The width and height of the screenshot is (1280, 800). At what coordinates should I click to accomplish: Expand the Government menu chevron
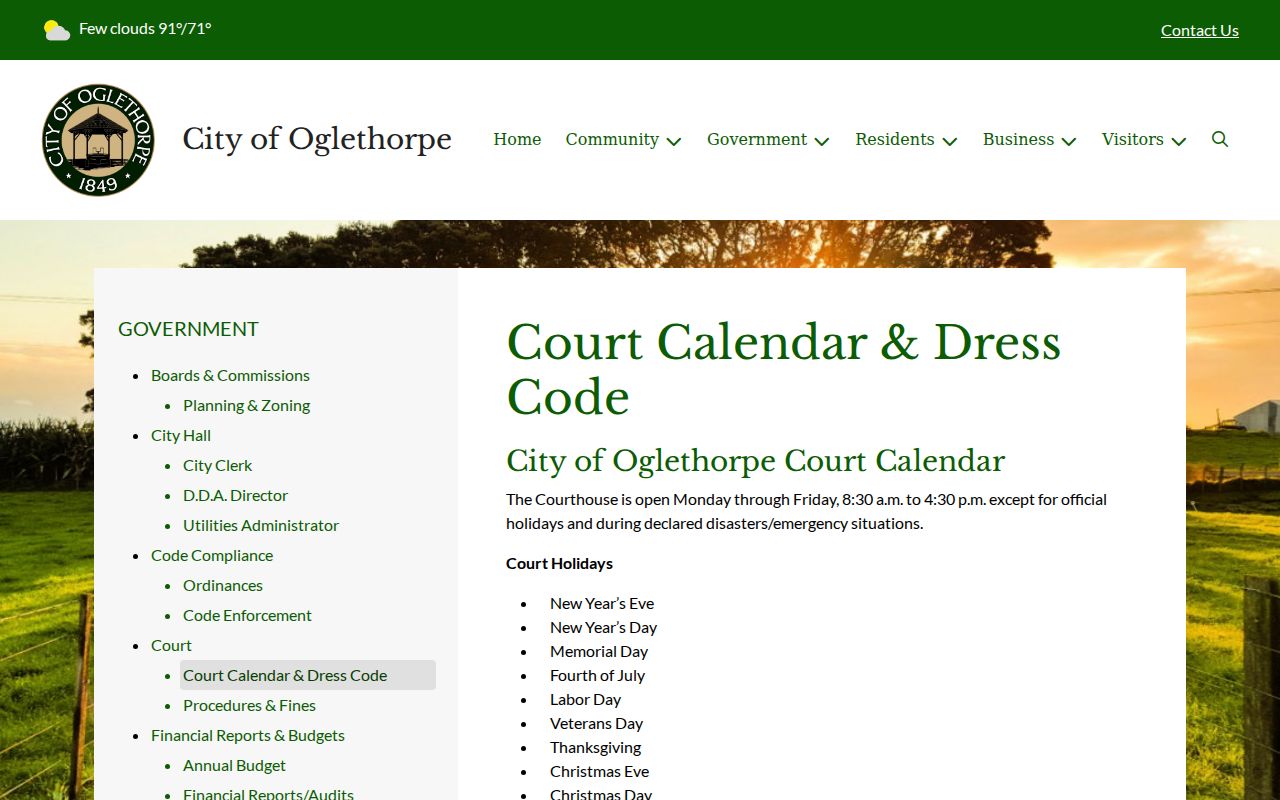(822, 141)
